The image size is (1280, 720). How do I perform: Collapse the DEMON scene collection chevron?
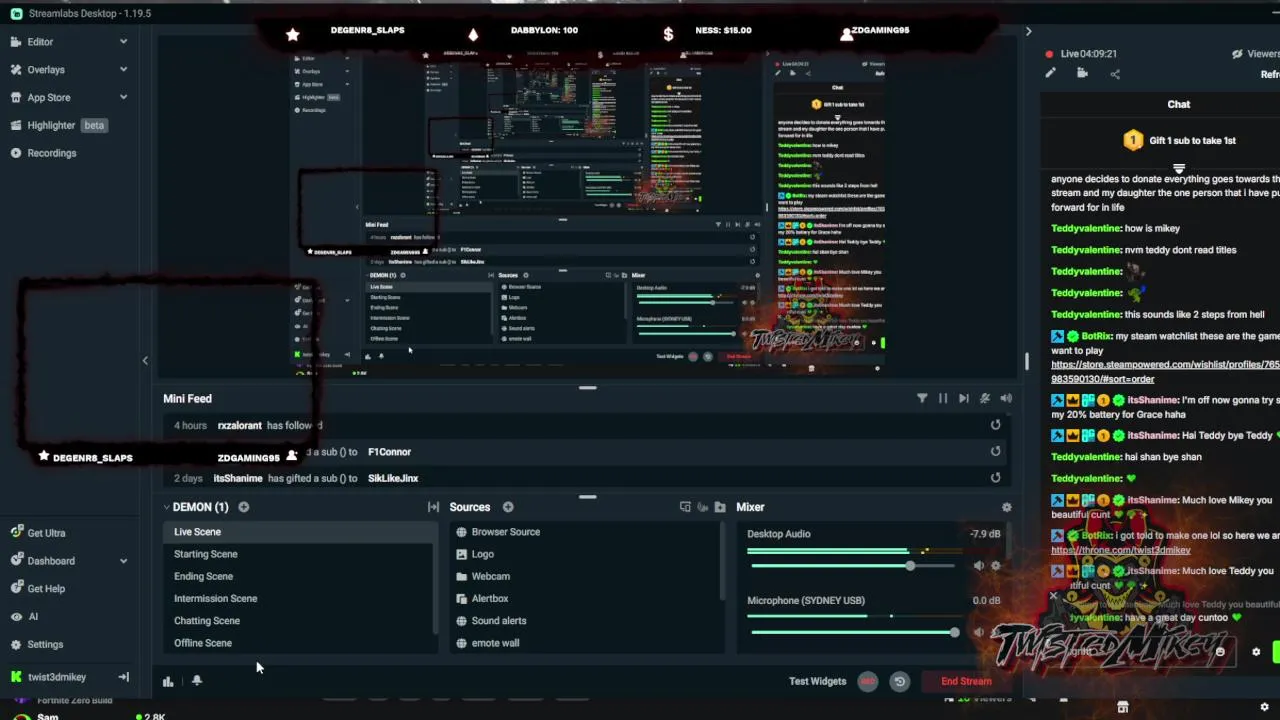point(166,507)
